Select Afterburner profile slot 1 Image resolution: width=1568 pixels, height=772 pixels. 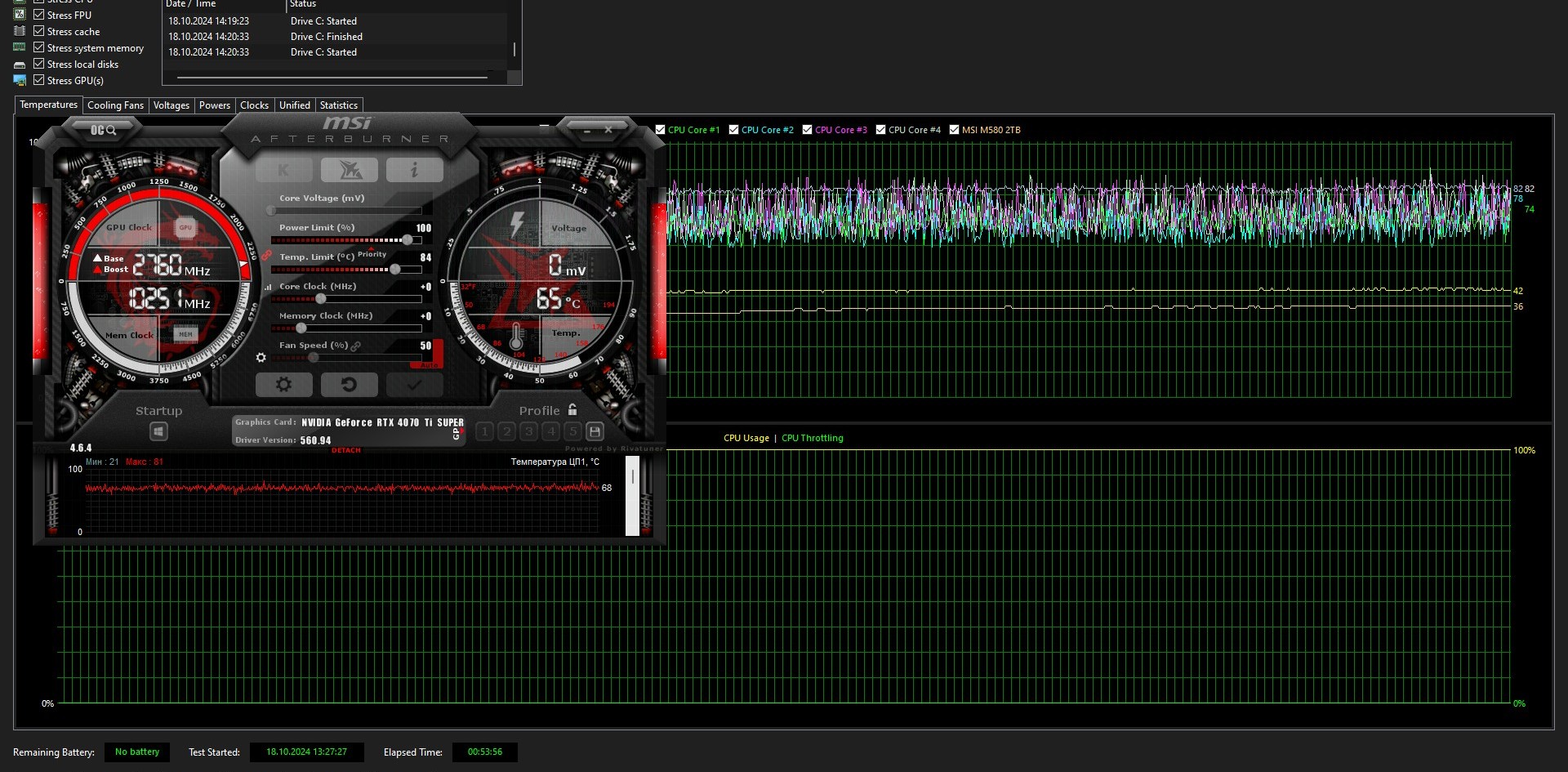click(484, 431)
